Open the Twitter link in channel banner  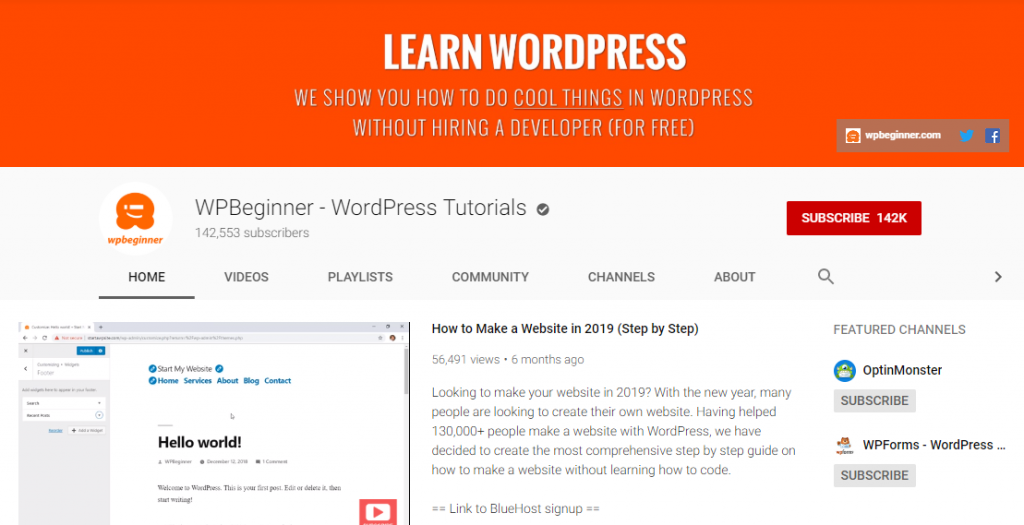967,136
